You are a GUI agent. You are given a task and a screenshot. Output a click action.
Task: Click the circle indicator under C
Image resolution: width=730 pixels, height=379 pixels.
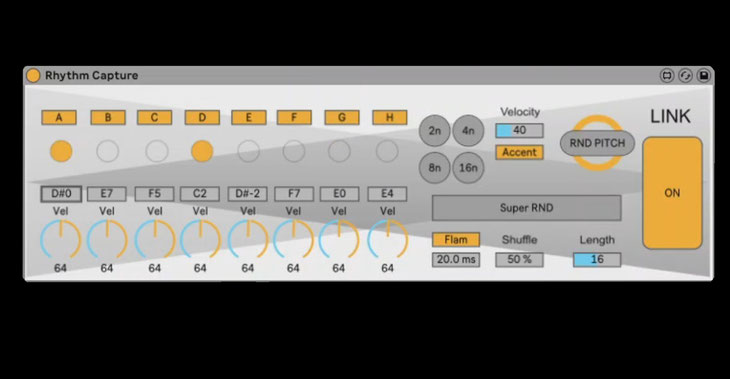157,151
